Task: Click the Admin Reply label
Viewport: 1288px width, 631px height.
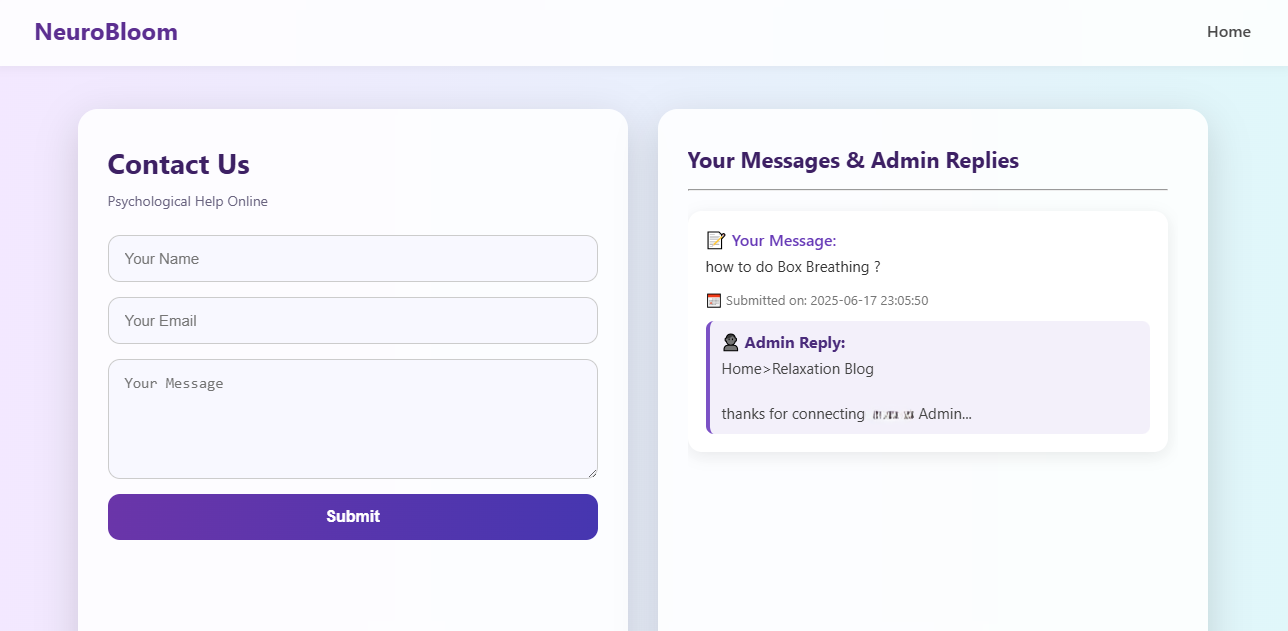Action: [x=794, y=343]
